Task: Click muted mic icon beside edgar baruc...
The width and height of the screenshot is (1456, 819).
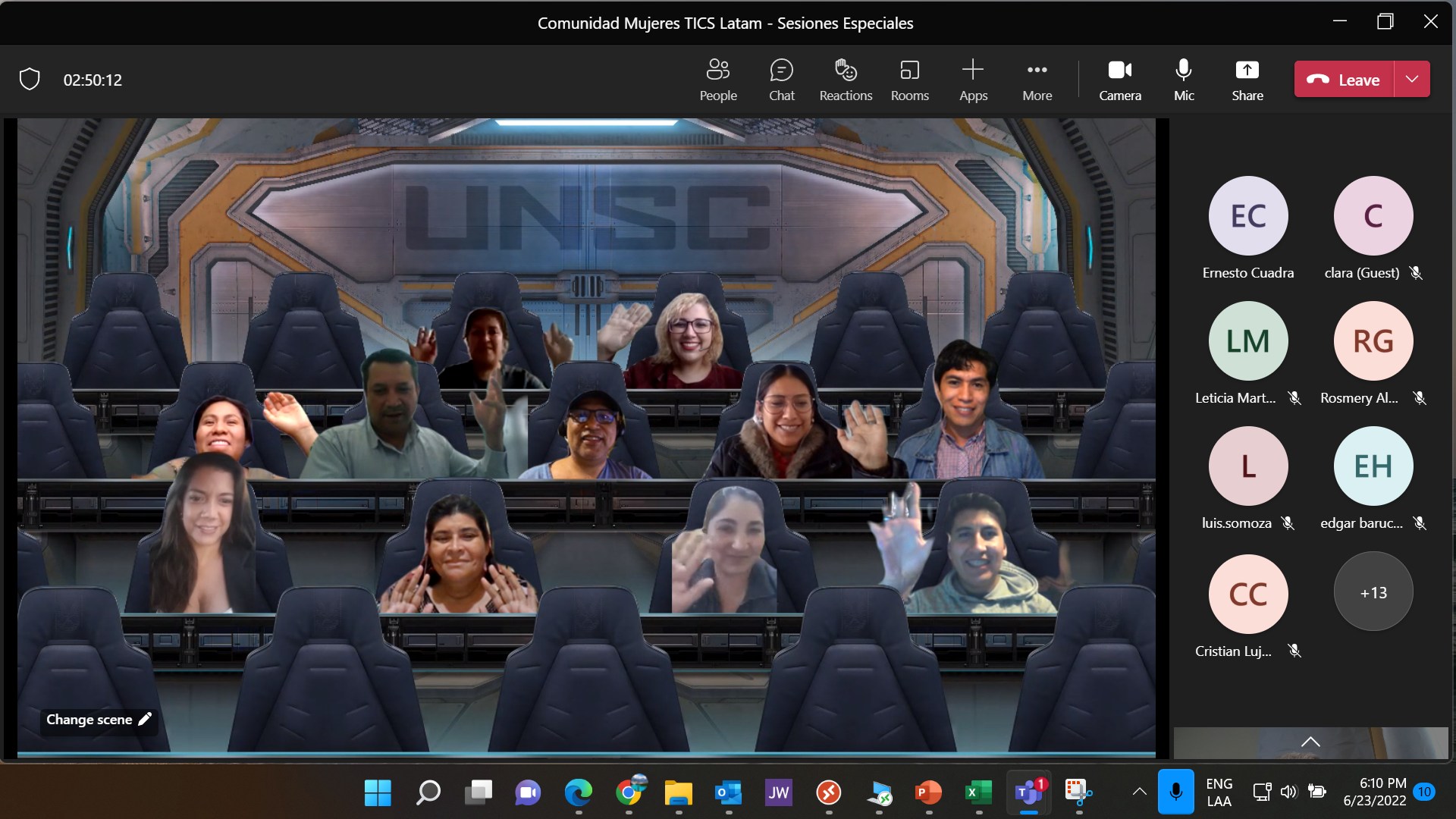Action: (x=1420, y=523)
